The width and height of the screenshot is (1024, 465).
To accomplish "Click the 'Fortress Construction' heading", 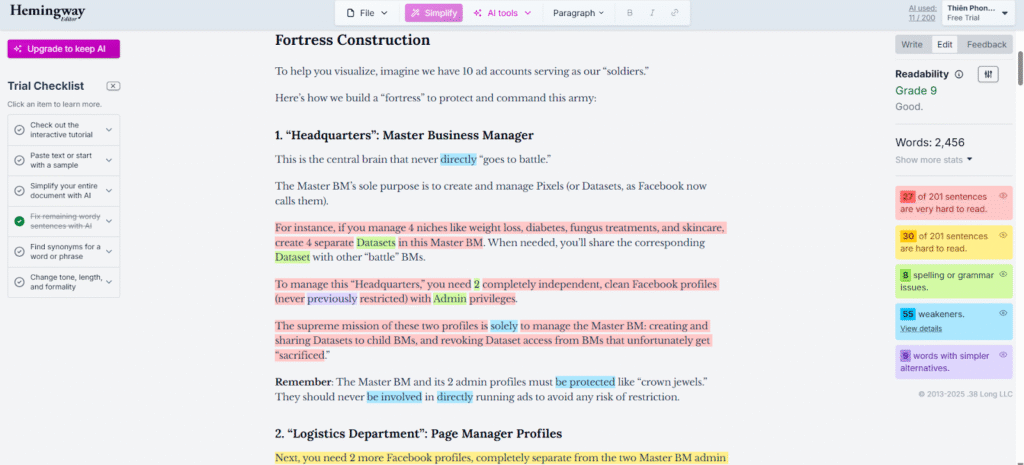I will [353, 40].
